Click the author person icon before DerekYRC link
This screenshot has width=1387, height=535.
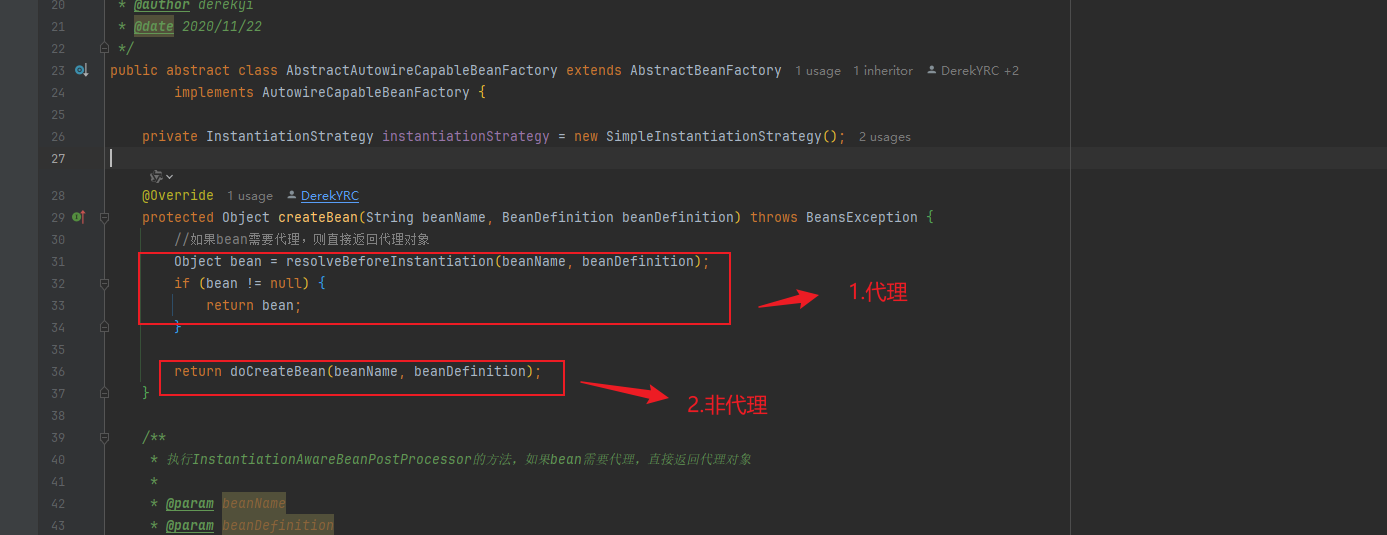(x=292, y=196)
